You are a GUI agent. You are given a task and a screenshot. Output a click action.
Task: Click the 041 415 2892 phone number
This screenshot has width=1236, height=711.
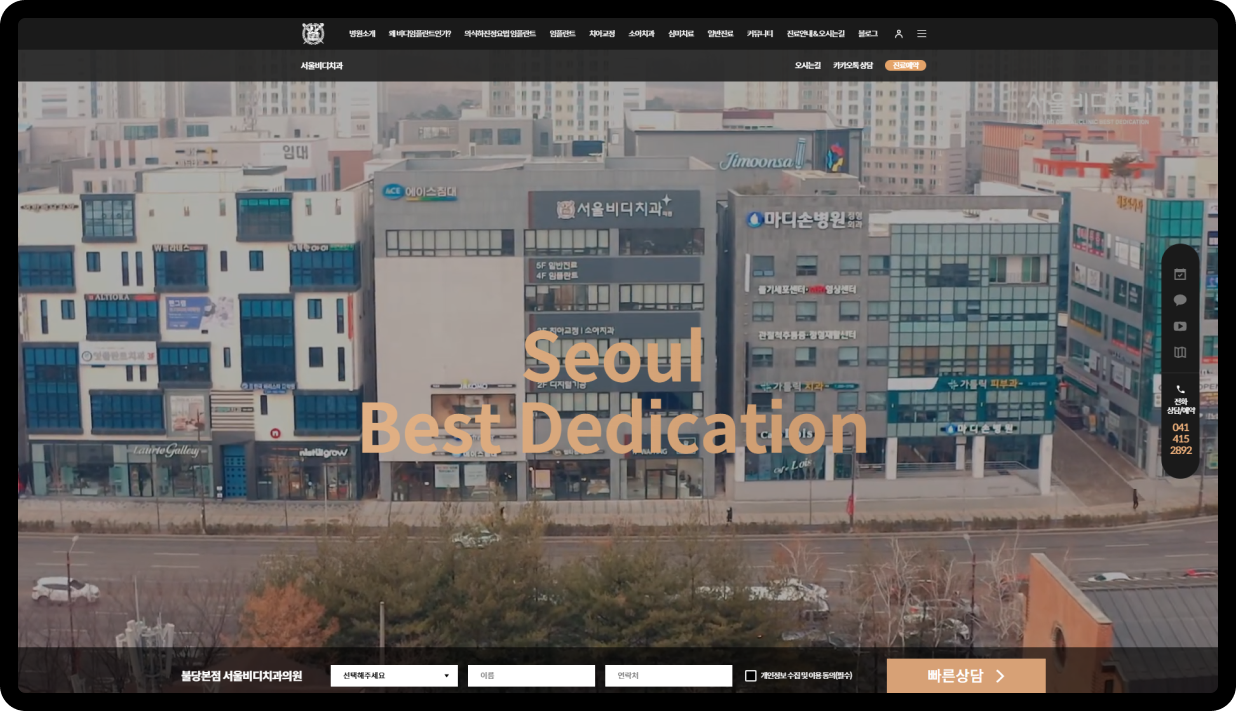click(x=1181, y=439)
